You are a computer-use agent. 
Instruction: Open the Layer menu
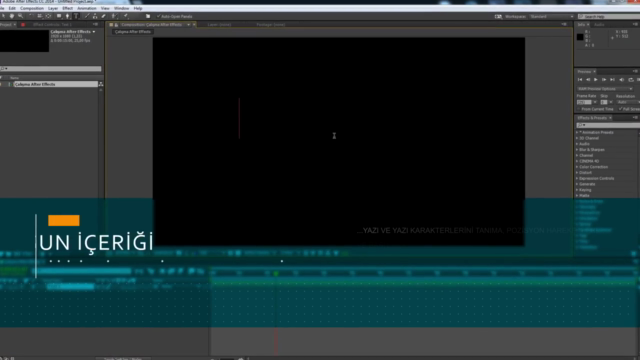[53, 8]
